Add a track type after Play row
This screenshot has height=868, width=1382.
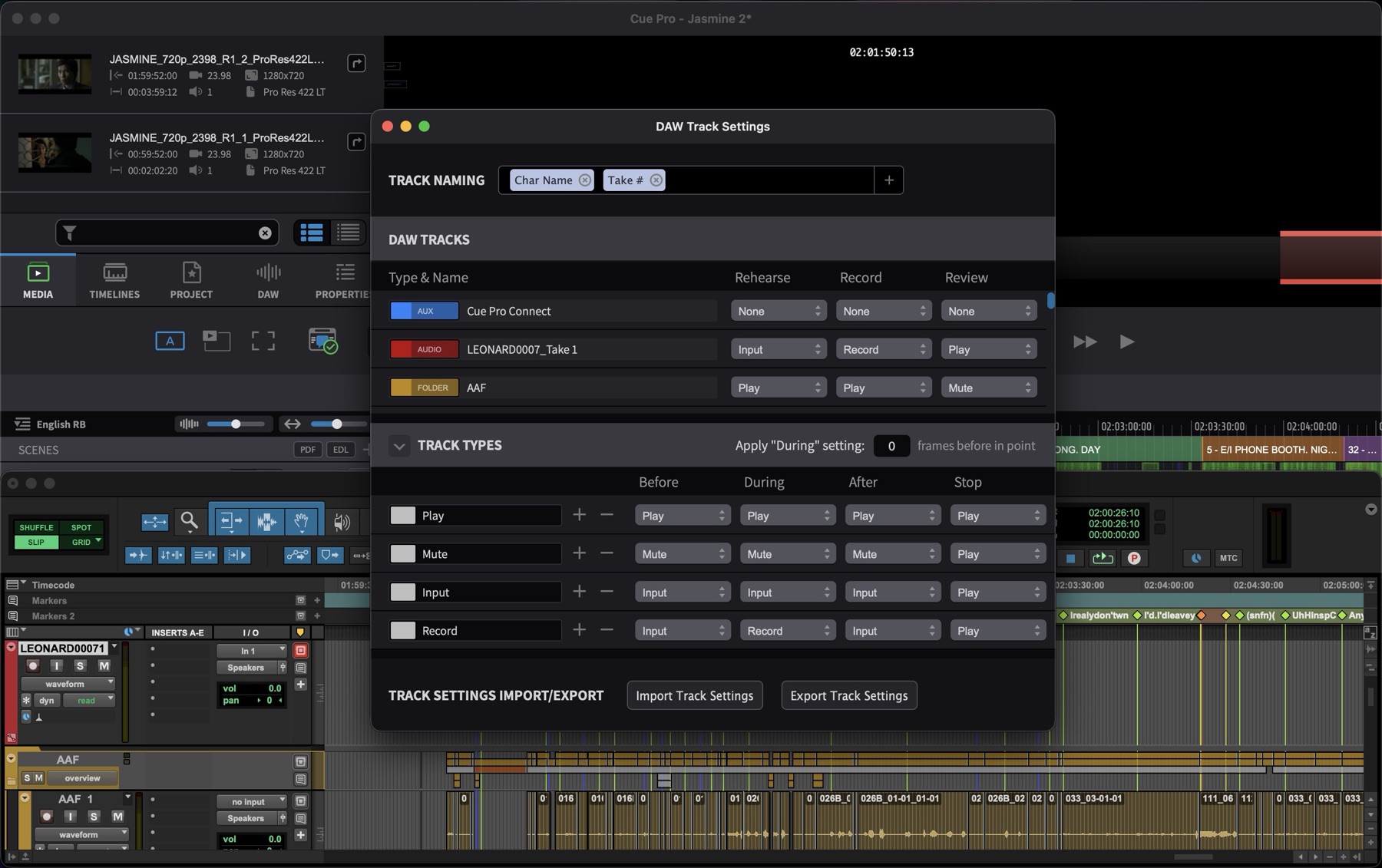pos(580,515)
